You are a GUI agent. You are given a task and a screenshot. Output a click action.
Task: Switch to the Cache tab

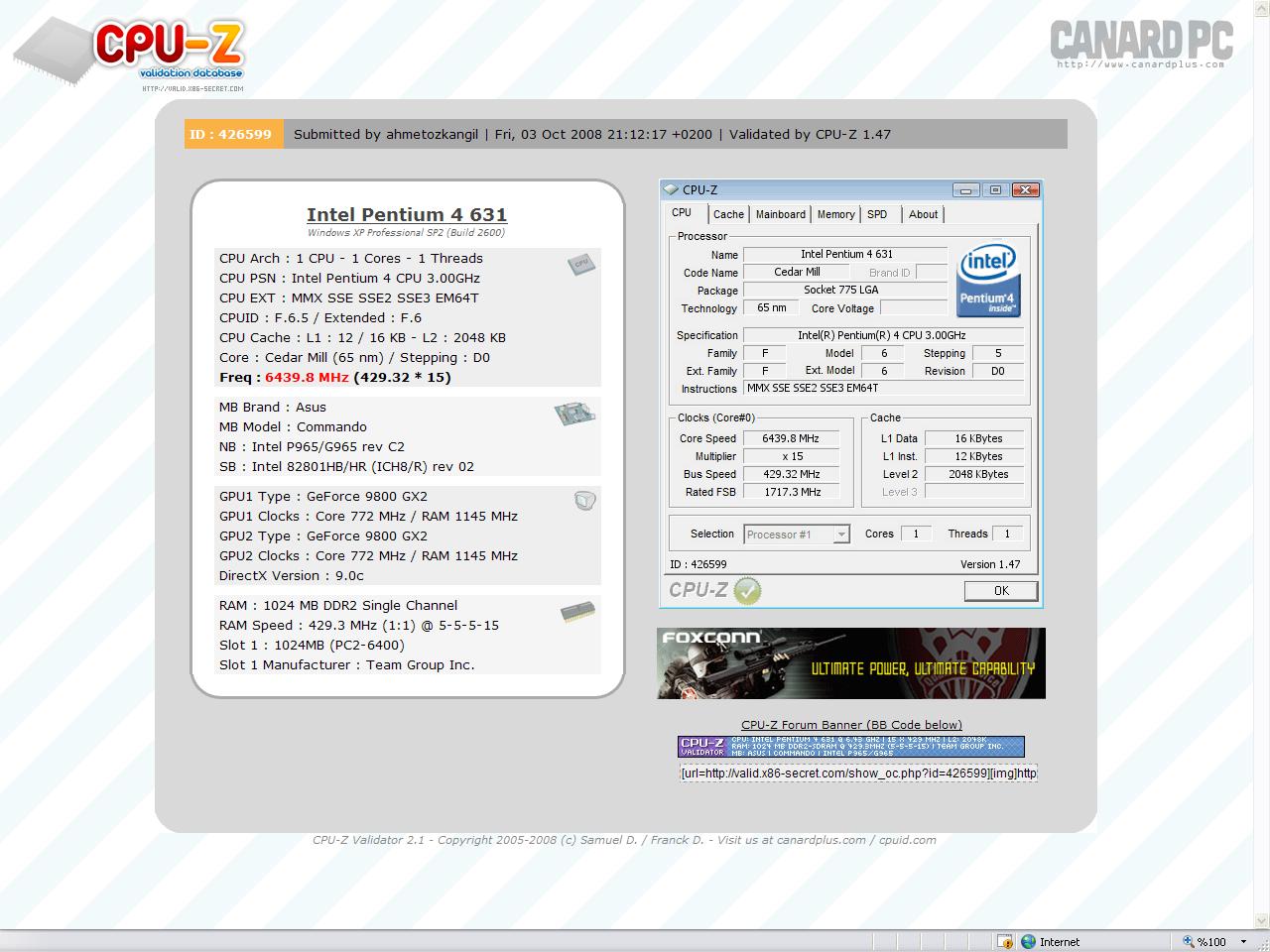(x=728, y=214)
